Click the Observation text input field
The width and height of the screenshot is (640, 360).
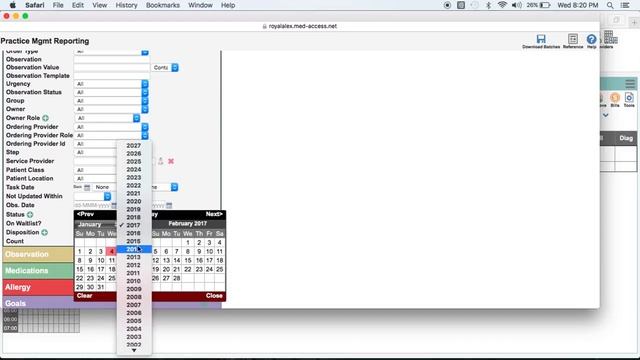point(111,60)
